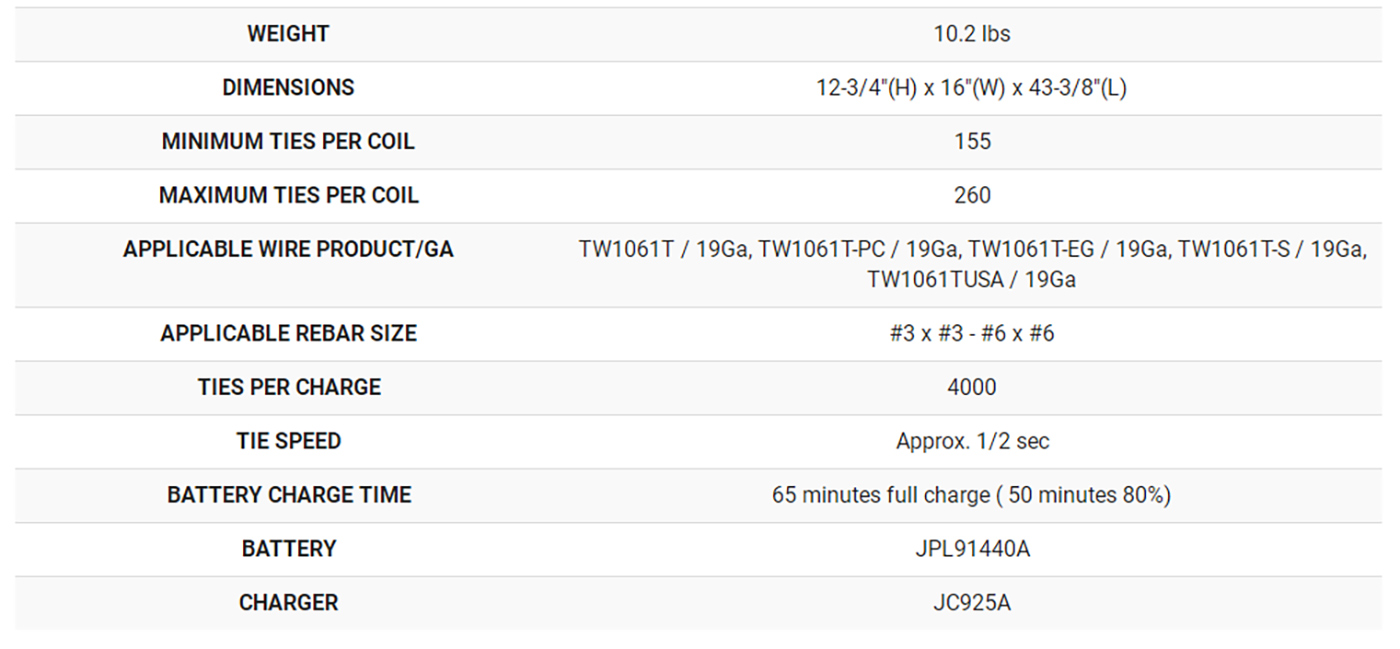The image size is (1400, 649).
Task: Click the TIES PER CHARGE label
Action: (x=288, y=388)
